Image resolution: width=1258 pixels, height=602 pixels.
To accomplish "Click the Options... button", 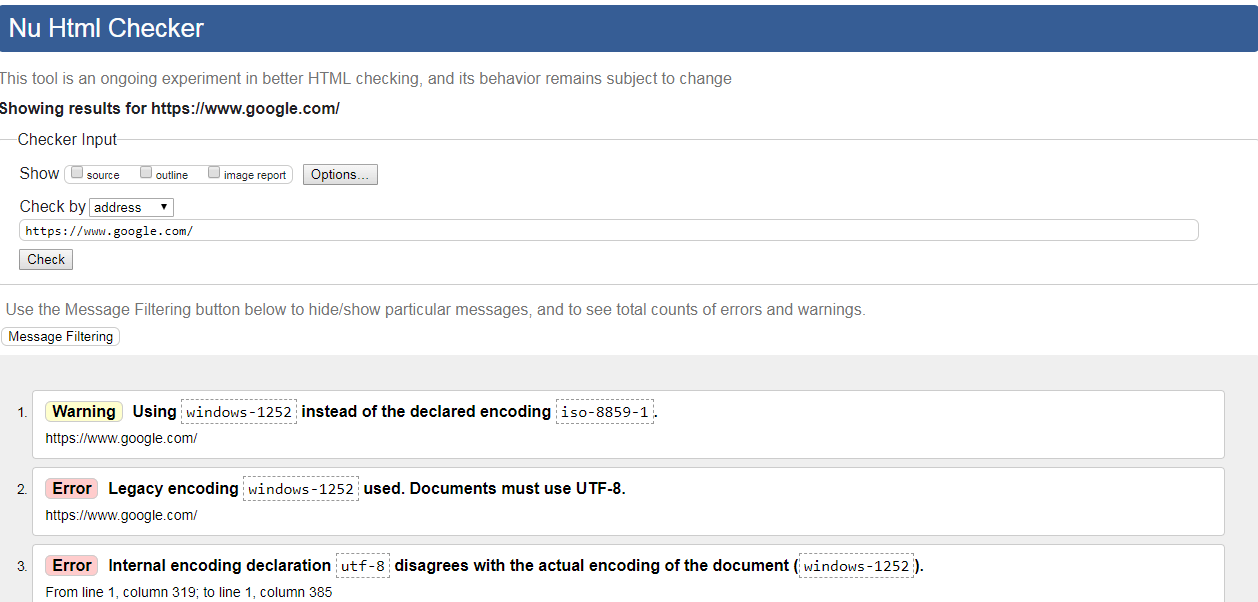I will tap(340, 175).
